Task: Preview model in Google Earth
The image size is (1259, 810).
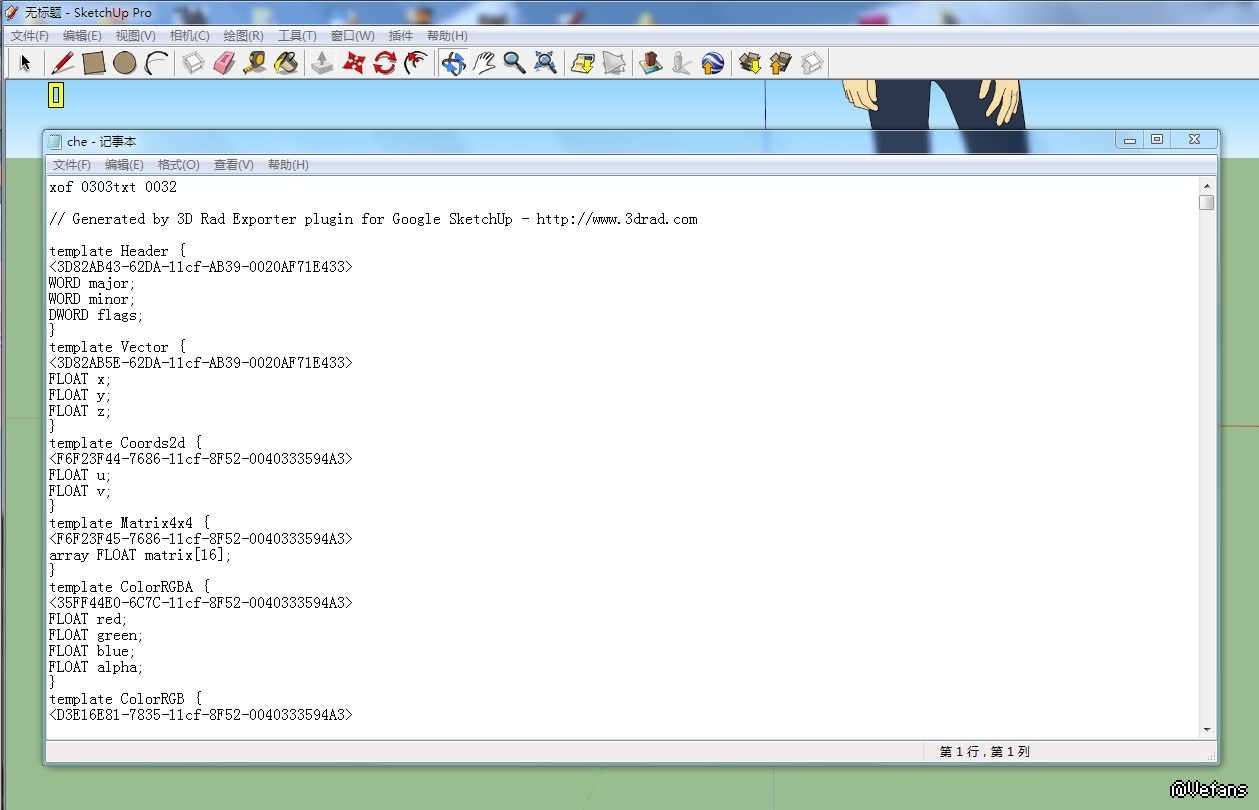Action: (713, 63)
